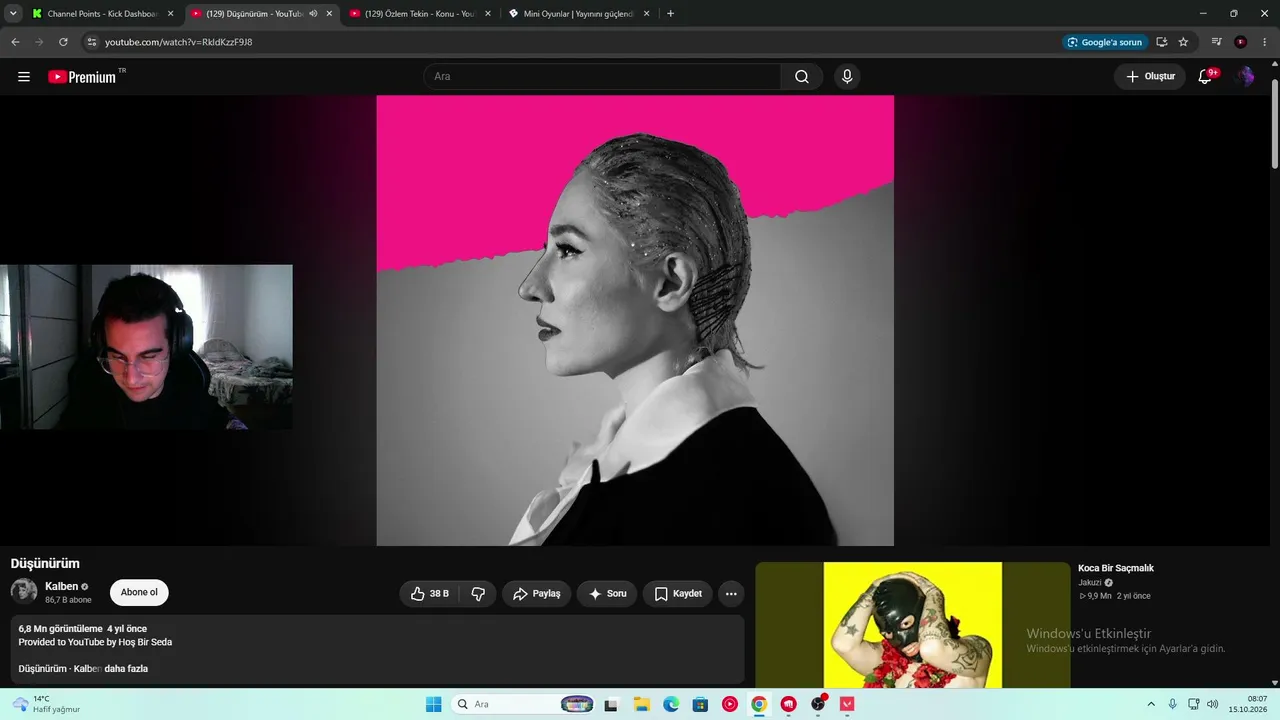1280x720 pixels.
Task: Click the Paylaş share button
Action: click(x=537, y=594)
